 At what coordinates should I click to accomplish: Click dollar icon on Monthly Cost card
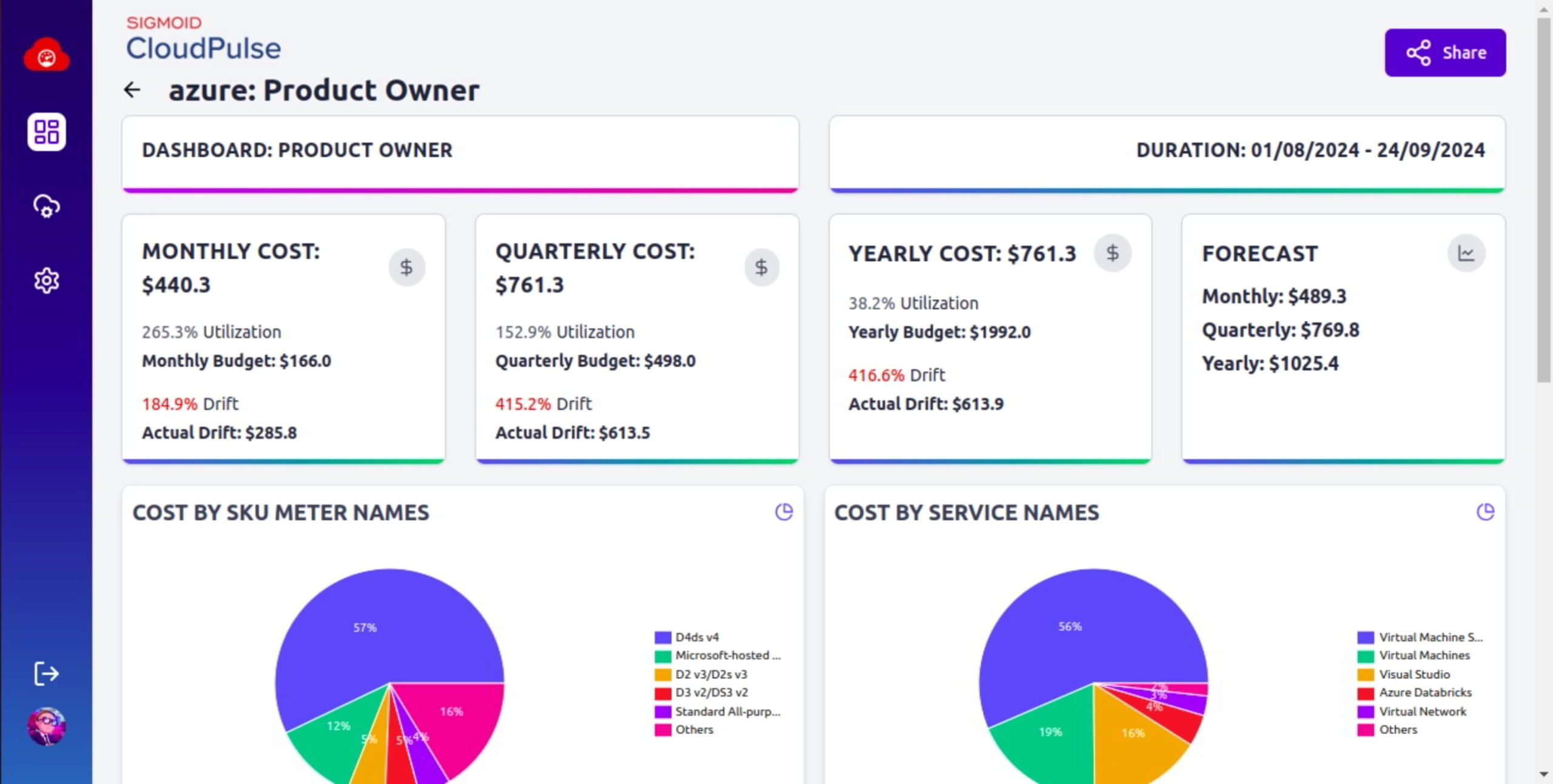click(406, 267)
